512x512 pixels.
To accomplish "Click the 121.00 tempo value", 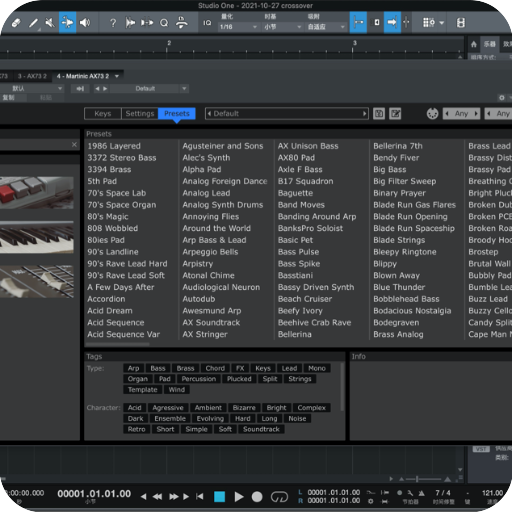I will tap(492, 493).
